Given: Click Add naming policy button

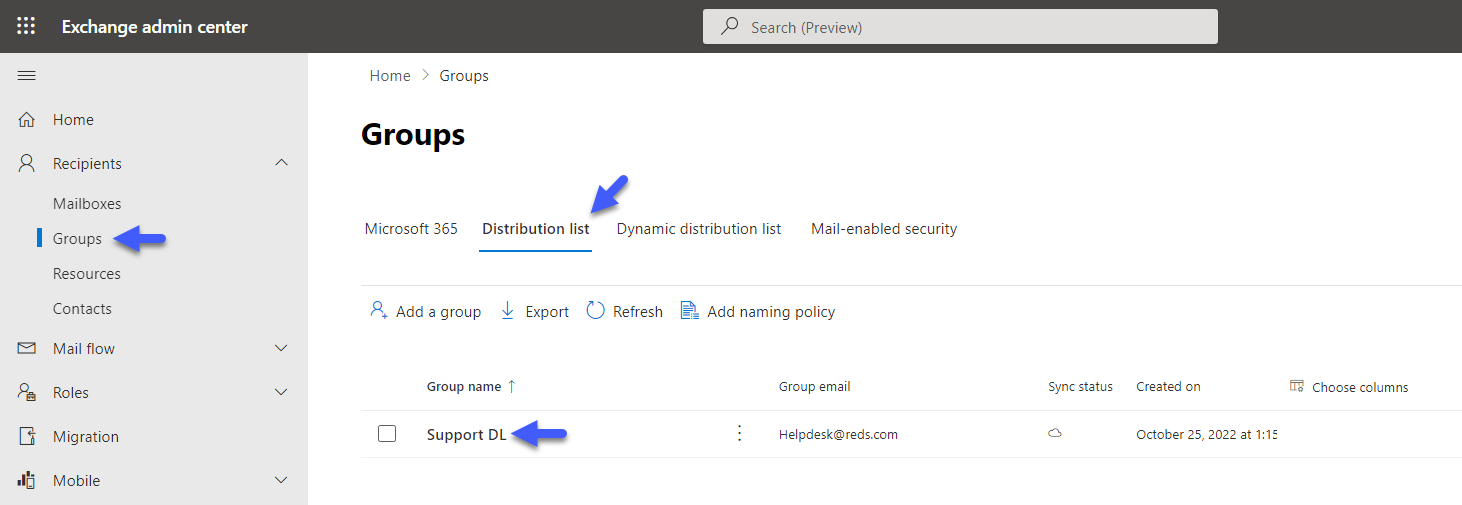Looking at the screenshot, I should click(x=758, y=311).
